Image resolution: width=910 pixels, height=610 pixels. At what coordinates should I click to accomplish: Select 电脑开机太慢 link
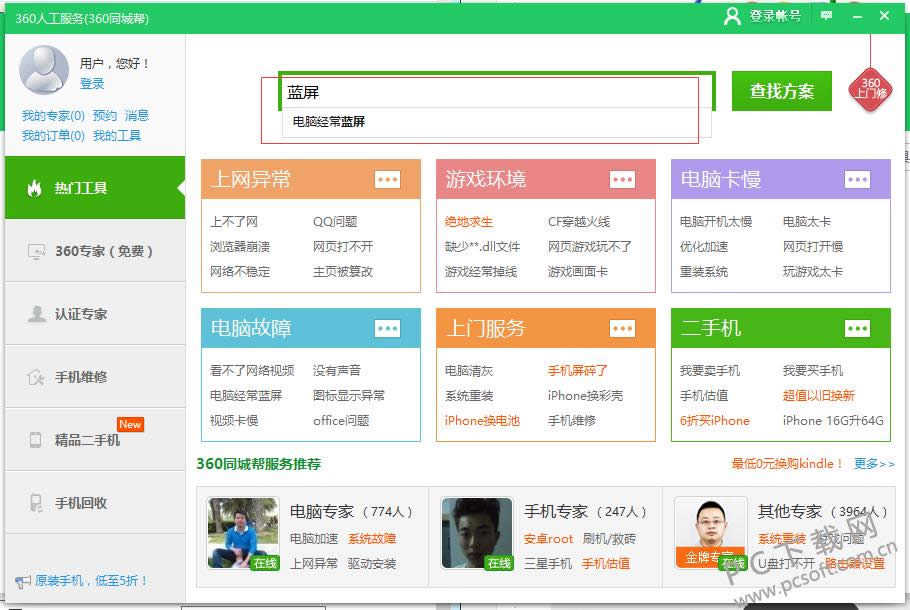pyautogui.click(x=716, y=222)
